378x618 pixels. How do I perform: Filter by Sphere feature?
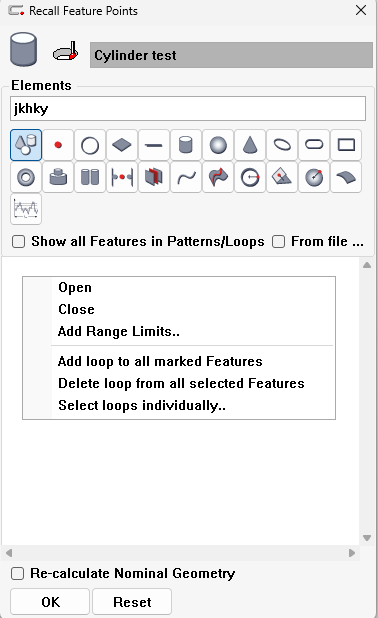click(218, 145)
